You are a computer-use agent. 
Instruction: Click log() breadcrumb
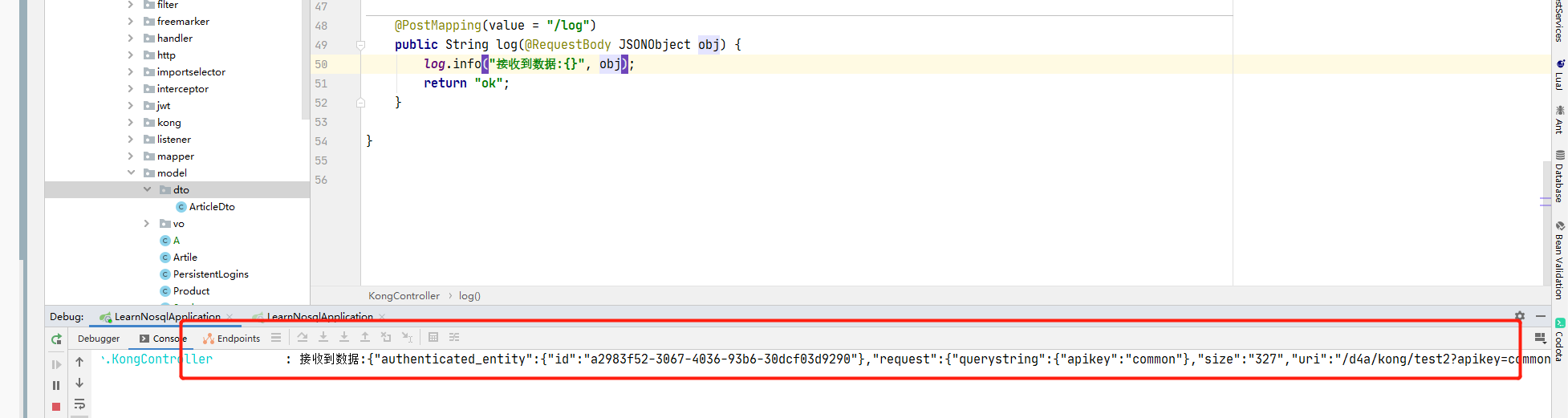point(469,296)
